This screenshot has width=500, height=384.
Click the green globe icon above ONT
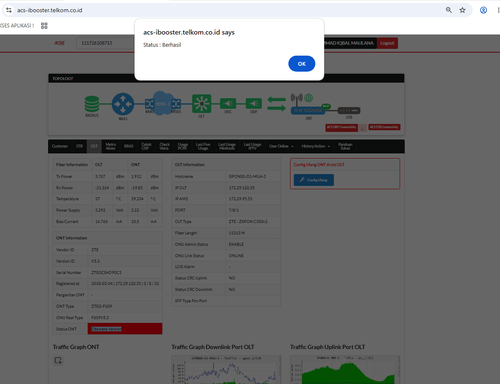click(309, 98)
